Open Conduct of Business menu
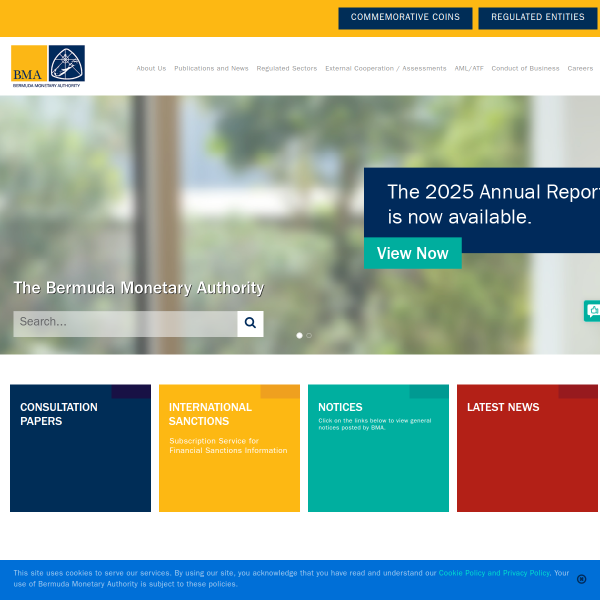600x600 pixels. (x=525, y=68)
